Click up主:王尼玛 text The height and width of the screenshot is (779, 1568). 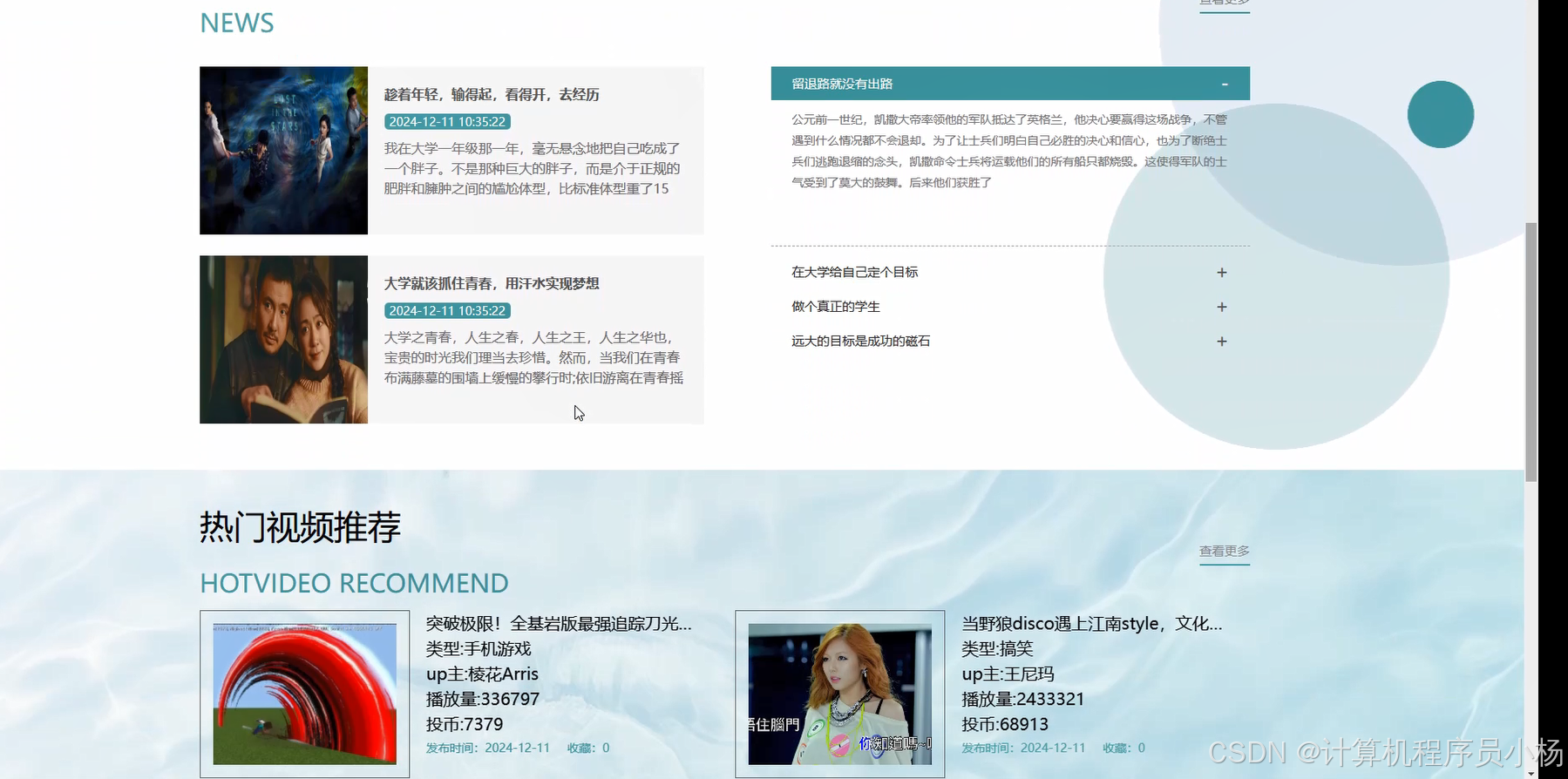click(x=1008, y=674)
